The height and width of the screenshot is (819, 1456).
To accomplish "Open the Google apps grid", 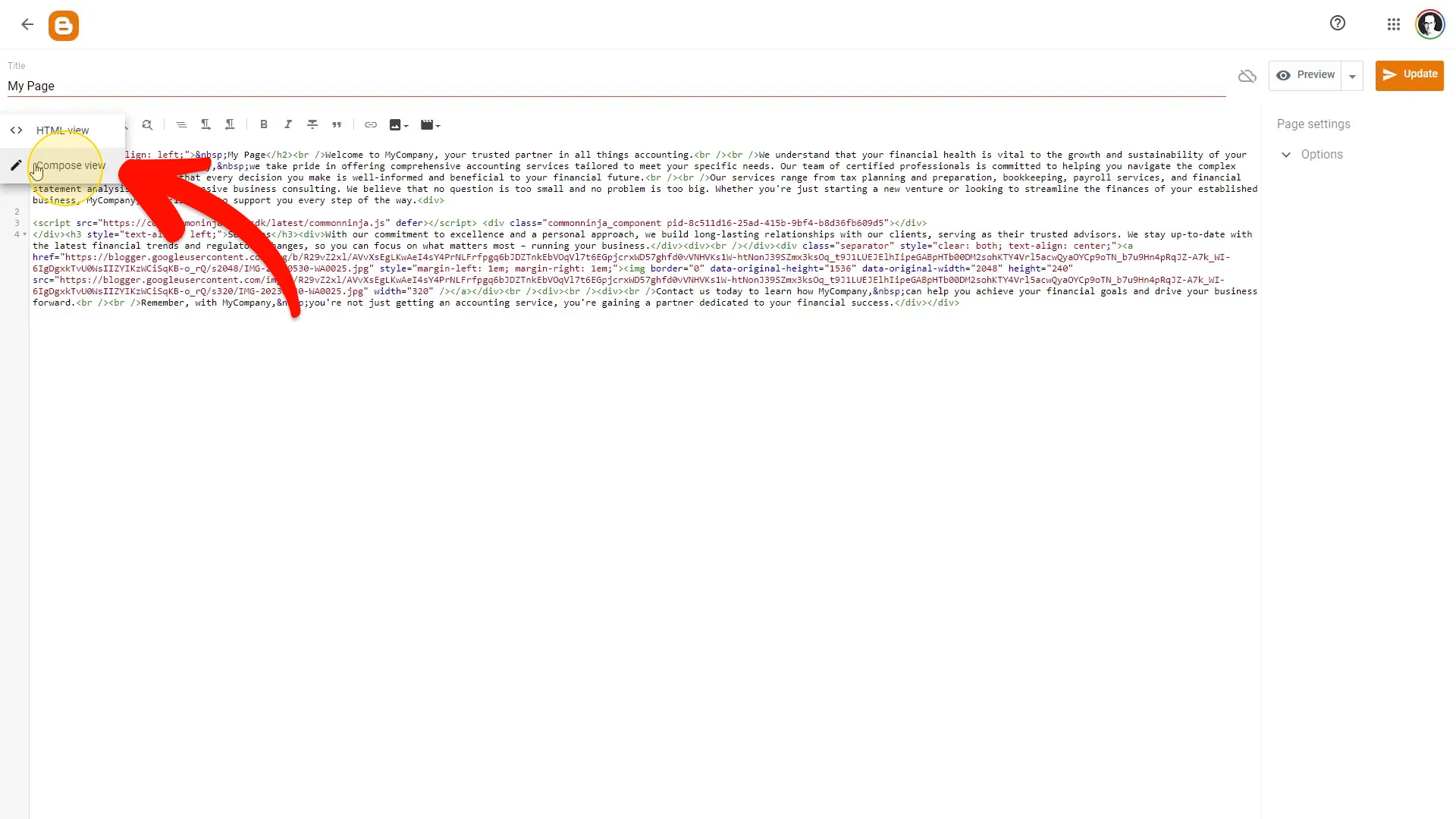I will pos(1394,25).
